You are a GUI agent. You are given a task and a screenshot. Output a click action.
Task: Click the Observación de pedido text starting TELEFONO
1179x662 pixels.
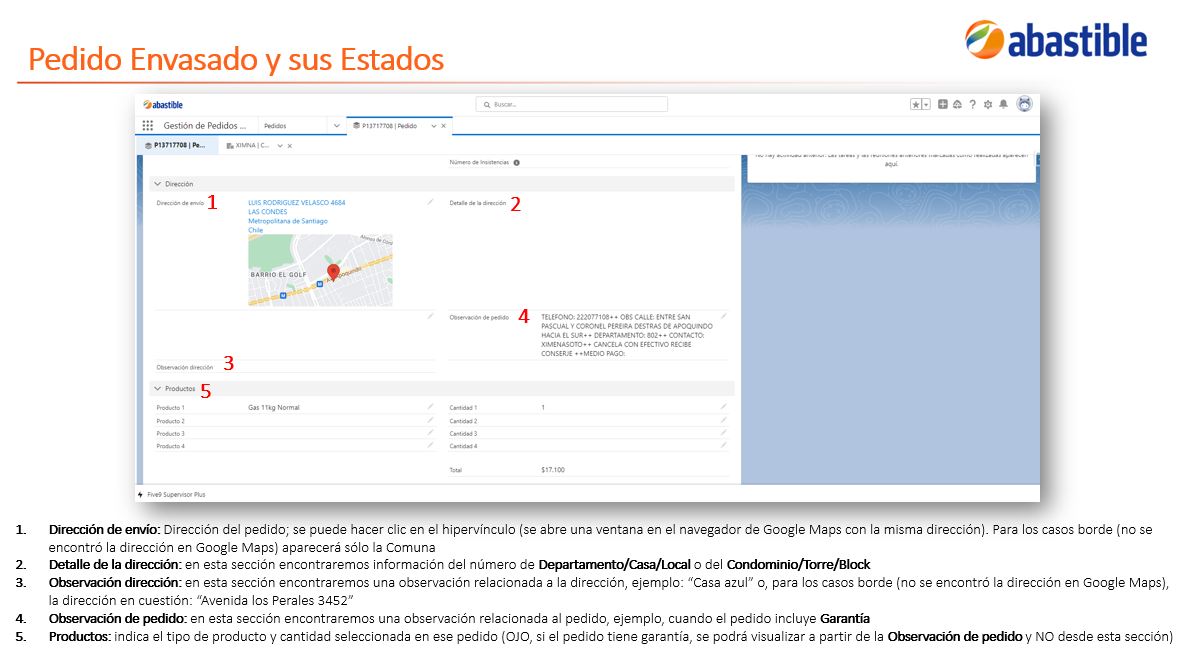pyautogui.click(x=627, y=336)
